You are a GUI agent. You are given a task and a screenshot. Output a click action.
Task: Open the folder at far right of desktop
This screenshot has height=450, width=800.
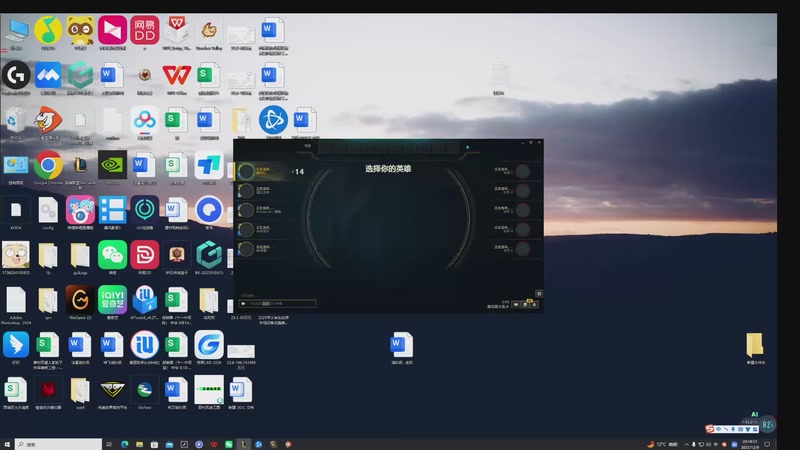(755, 345)
